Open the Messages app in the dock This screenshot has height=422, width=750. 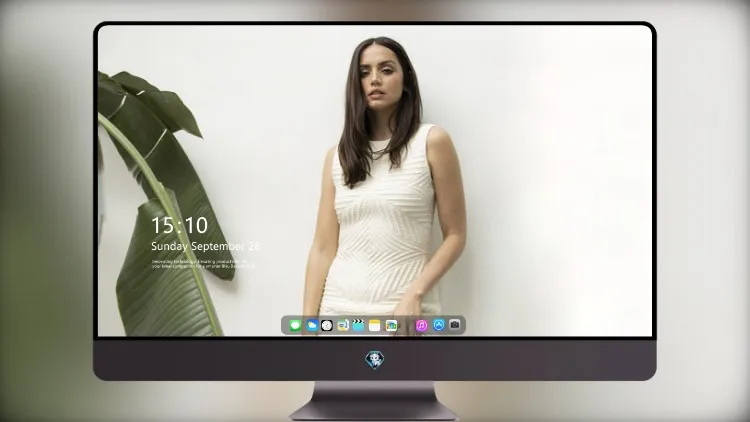(295, 325)
